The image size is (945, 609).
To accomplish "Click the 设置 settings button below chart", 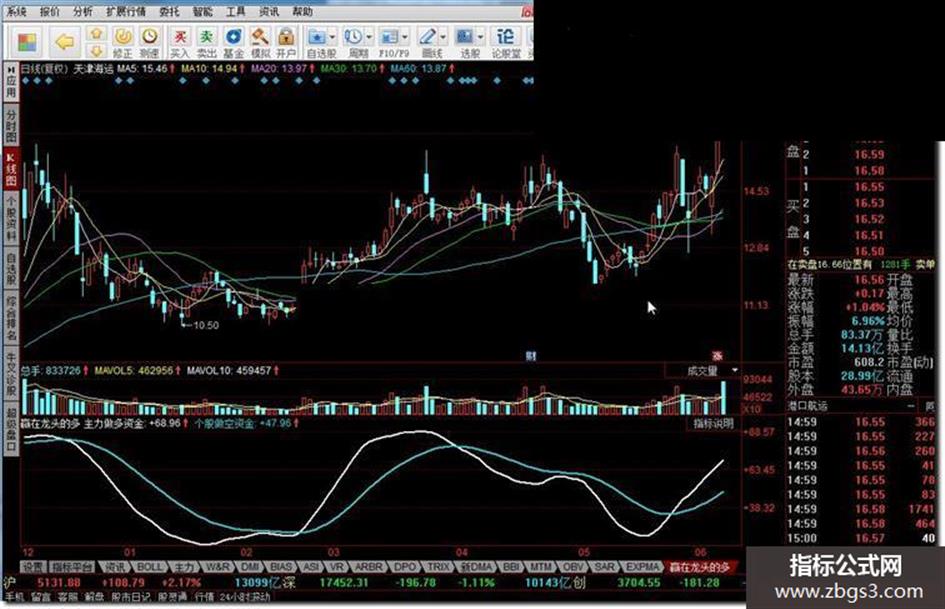I will 33,567.
